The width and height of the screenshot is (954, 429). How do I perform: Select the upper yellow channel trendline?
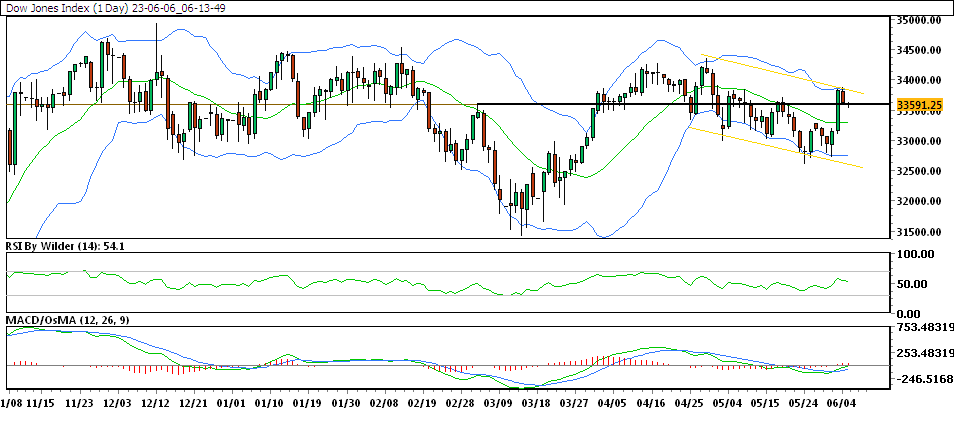tap(782, 74)
